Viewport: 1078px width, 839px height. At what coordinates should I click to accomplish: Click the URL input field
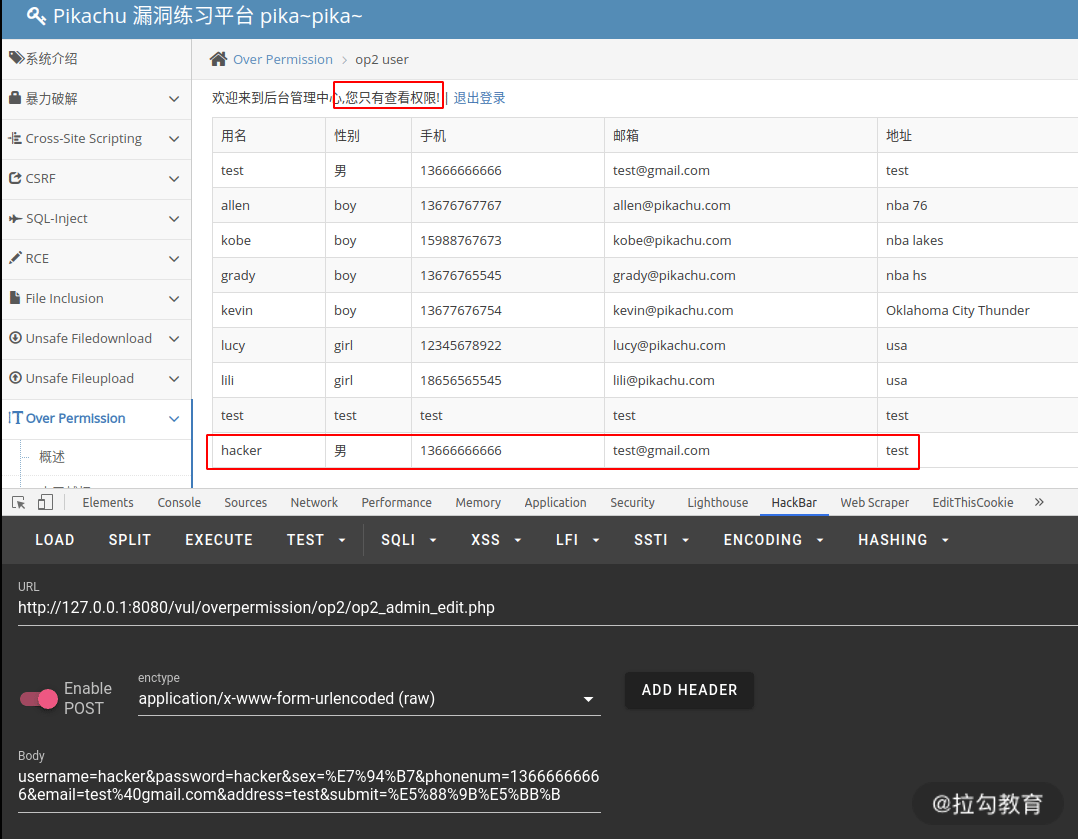coord(547,608)
